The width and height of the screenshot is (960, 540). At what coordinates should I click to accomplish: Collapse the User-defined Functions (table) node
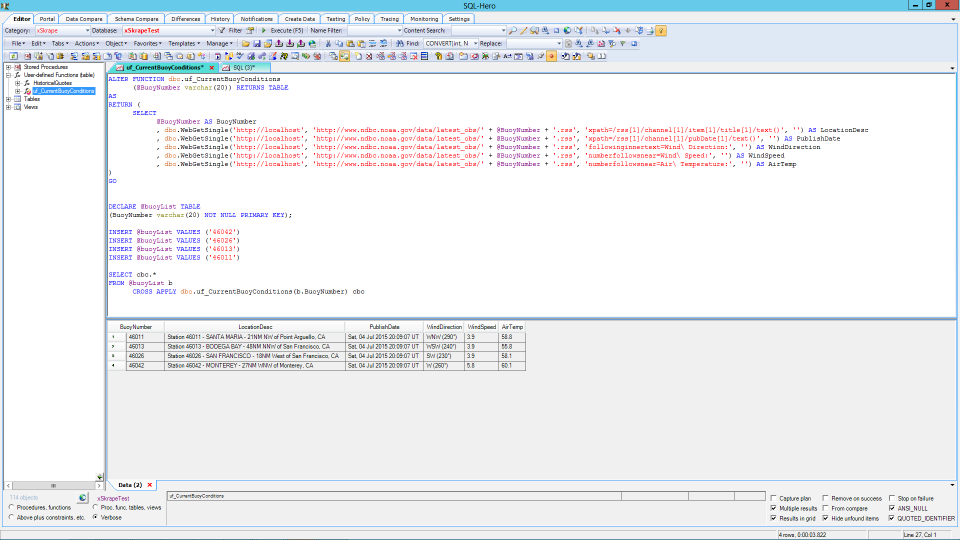9,75
